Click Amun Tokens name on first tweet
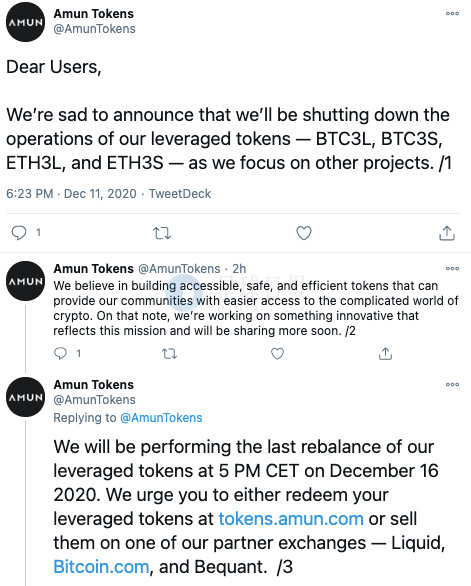Screen dimensions: 471x586 click(93, 13)
